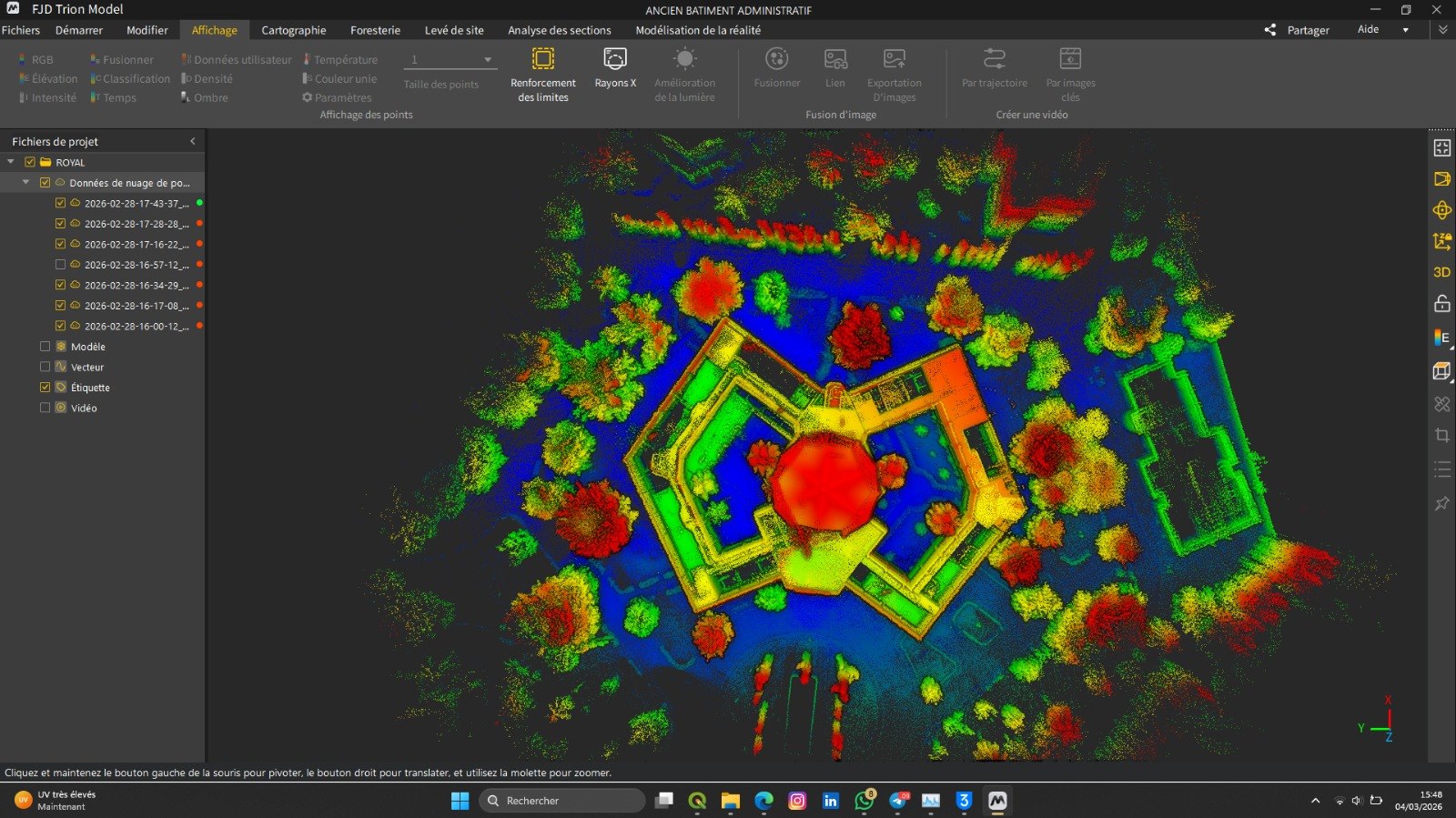Click the Aide button
This screenshot has height=818, width=1456.
[x=1368, y=30]
